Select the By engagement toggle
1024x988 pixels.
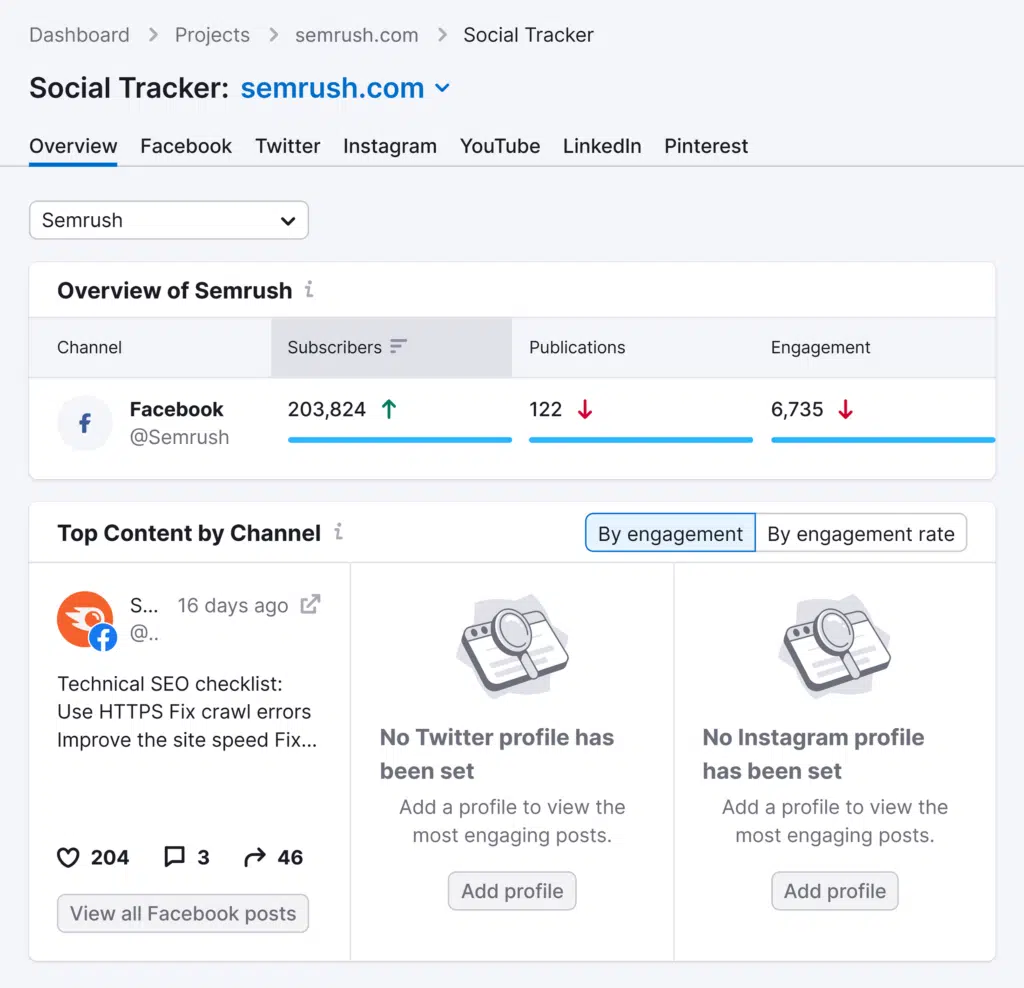[x=670, y=533]
